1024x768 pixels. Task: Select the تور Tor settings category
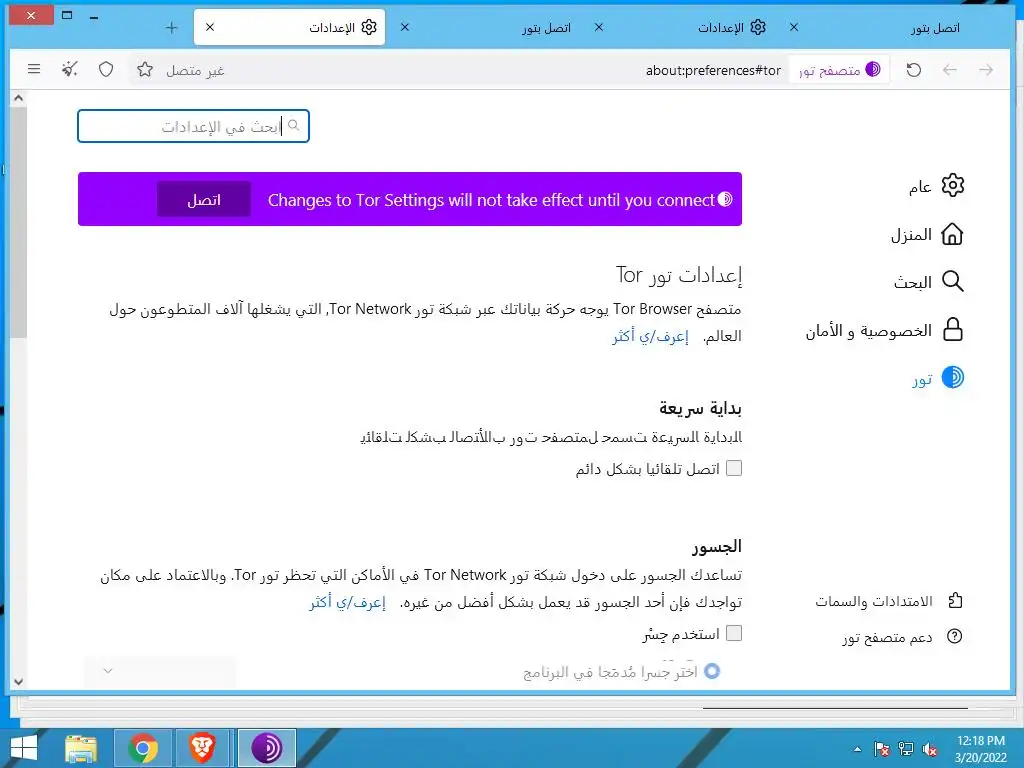click(x=938, y=378)
